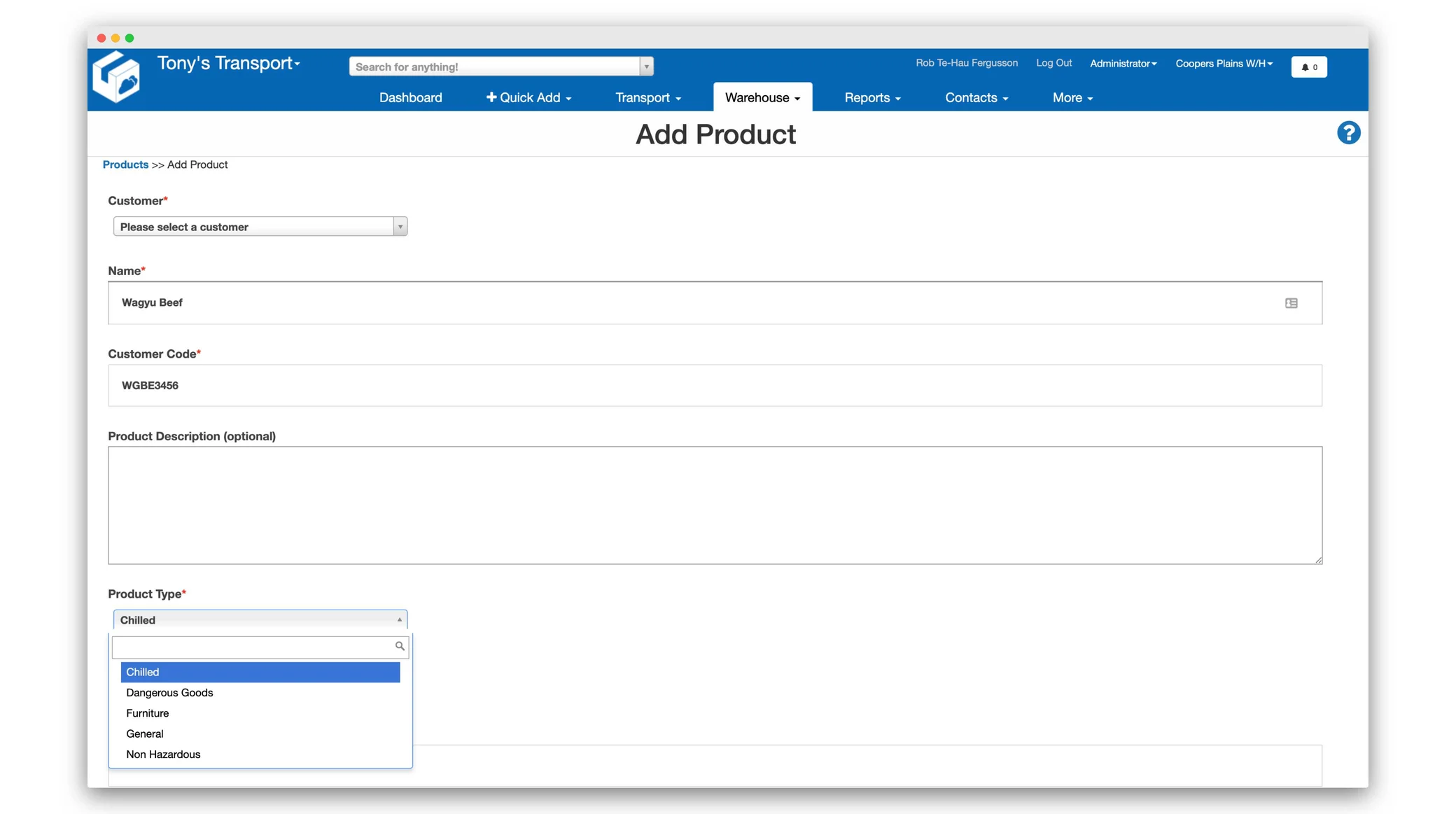Open the Administrator dropdown

tap(1123, 63)
